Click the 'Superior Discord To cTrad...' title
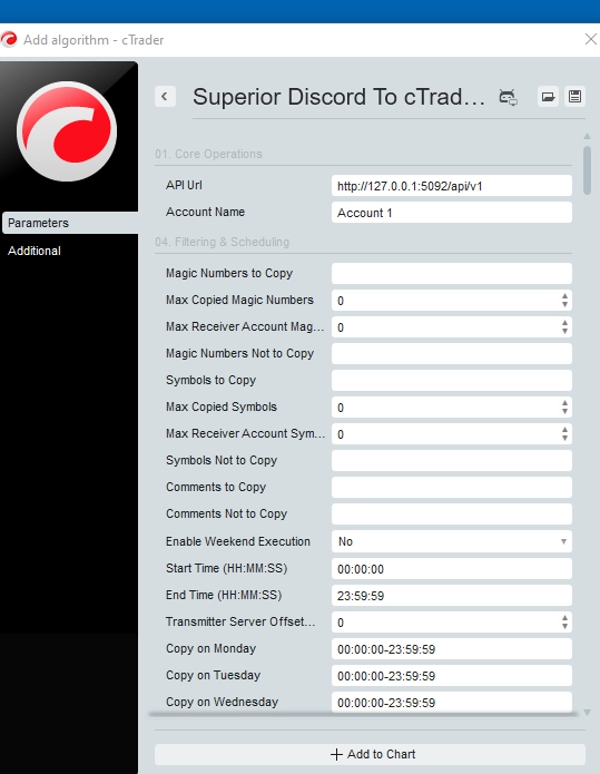The width and height of the screenshot is (600, 774). [x=338, y=97]
